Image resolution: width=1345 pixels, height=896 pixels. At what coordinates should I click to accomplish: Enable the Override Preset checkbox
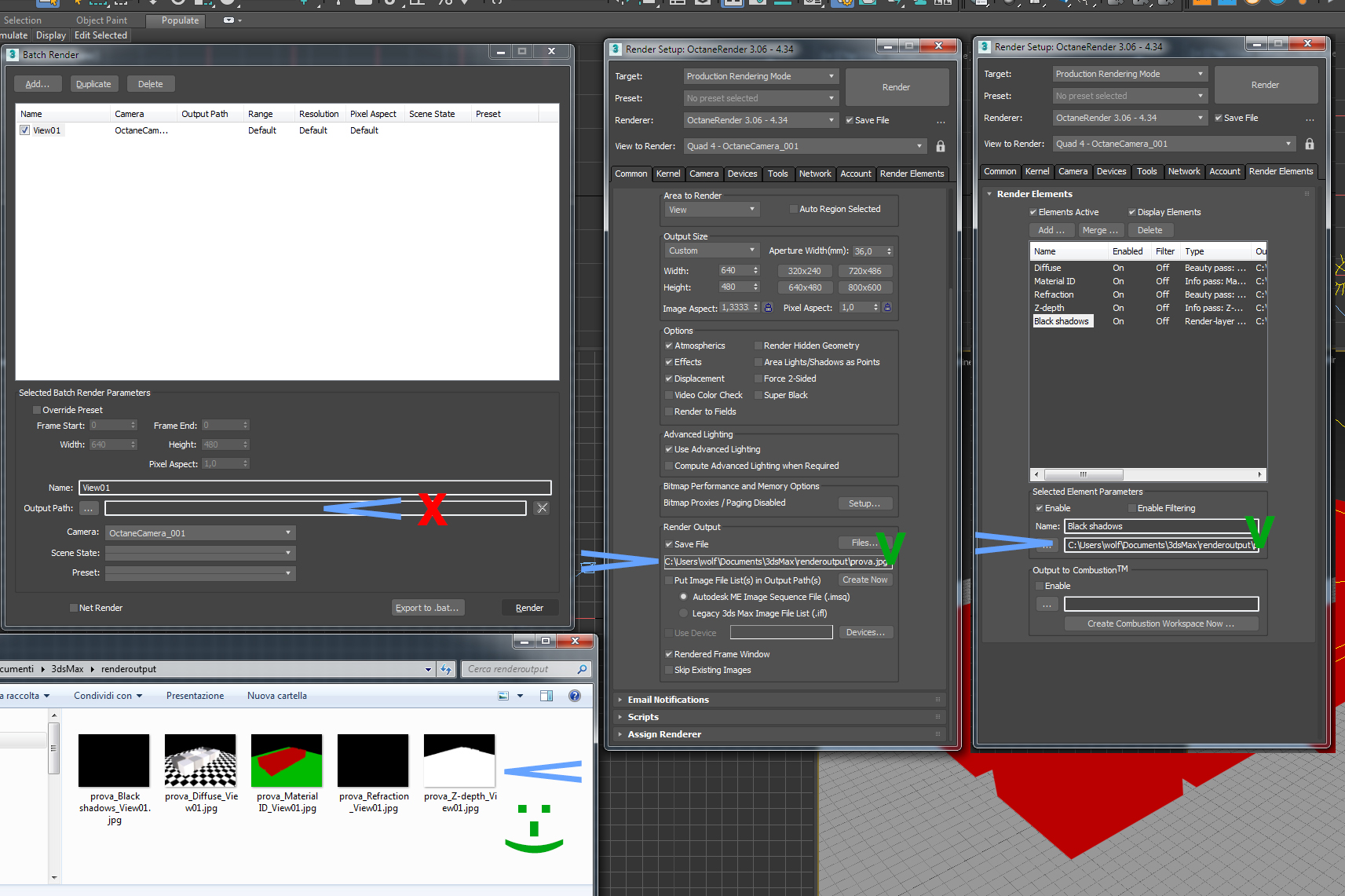tap(37, 410)
